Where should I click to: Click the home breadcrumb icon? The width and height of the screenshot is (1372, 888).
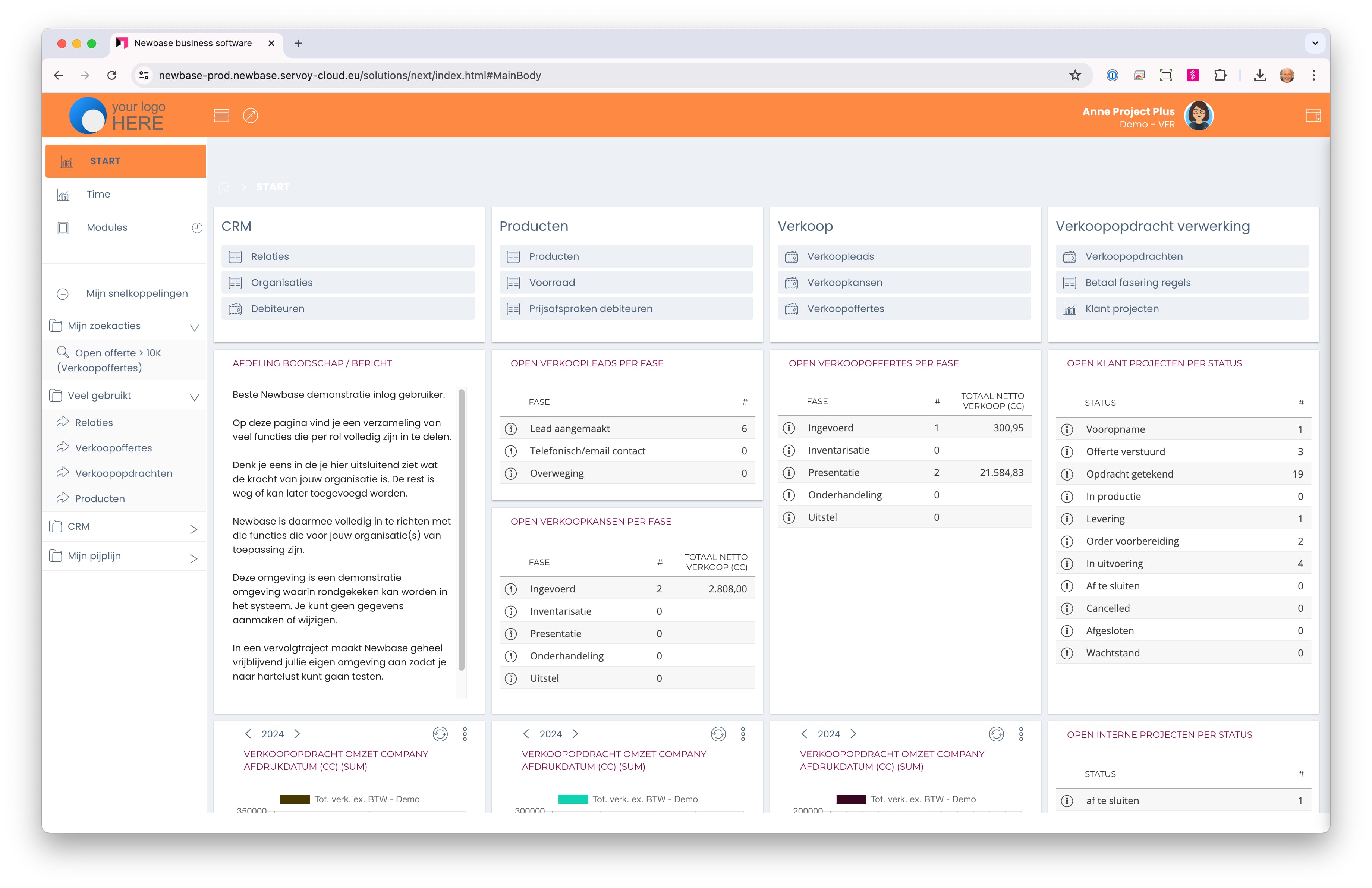point(224,187)
